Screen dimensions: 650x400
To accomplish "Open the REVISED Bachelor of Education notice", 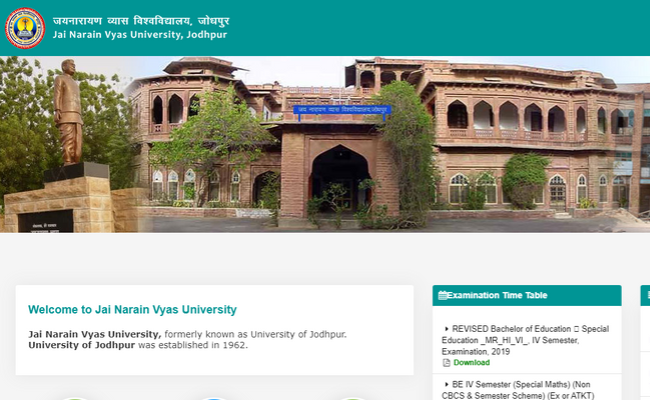I will click(x=525, y=340).
